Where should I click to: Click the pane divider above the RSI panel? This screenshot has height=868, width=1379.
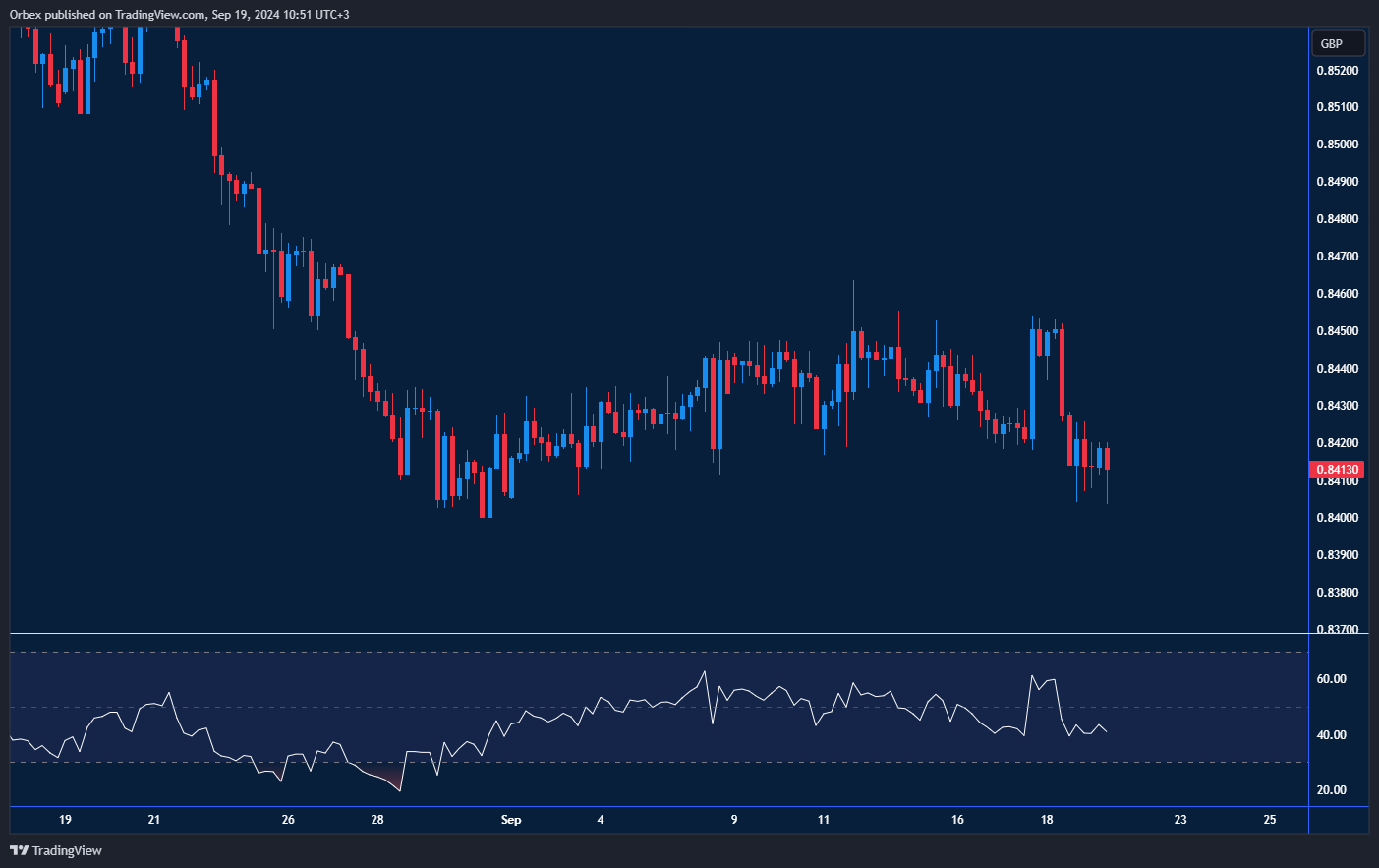[659, 634]
